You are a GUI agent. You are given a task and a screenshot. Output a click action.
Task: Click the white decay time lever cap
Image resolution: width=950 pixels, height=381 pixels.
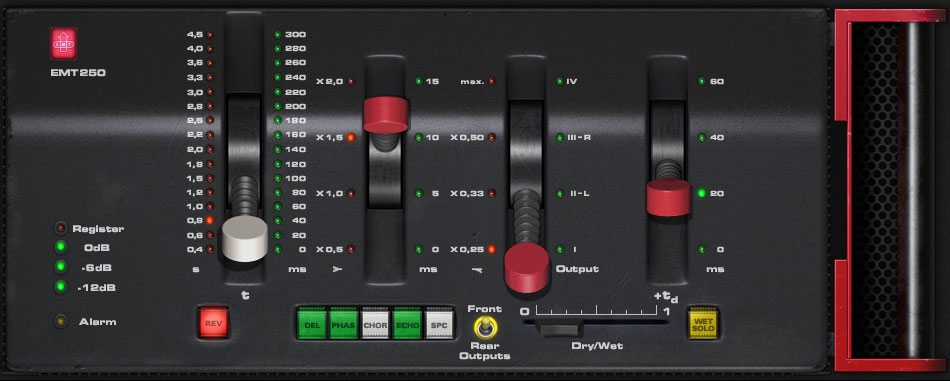[245, 239]
